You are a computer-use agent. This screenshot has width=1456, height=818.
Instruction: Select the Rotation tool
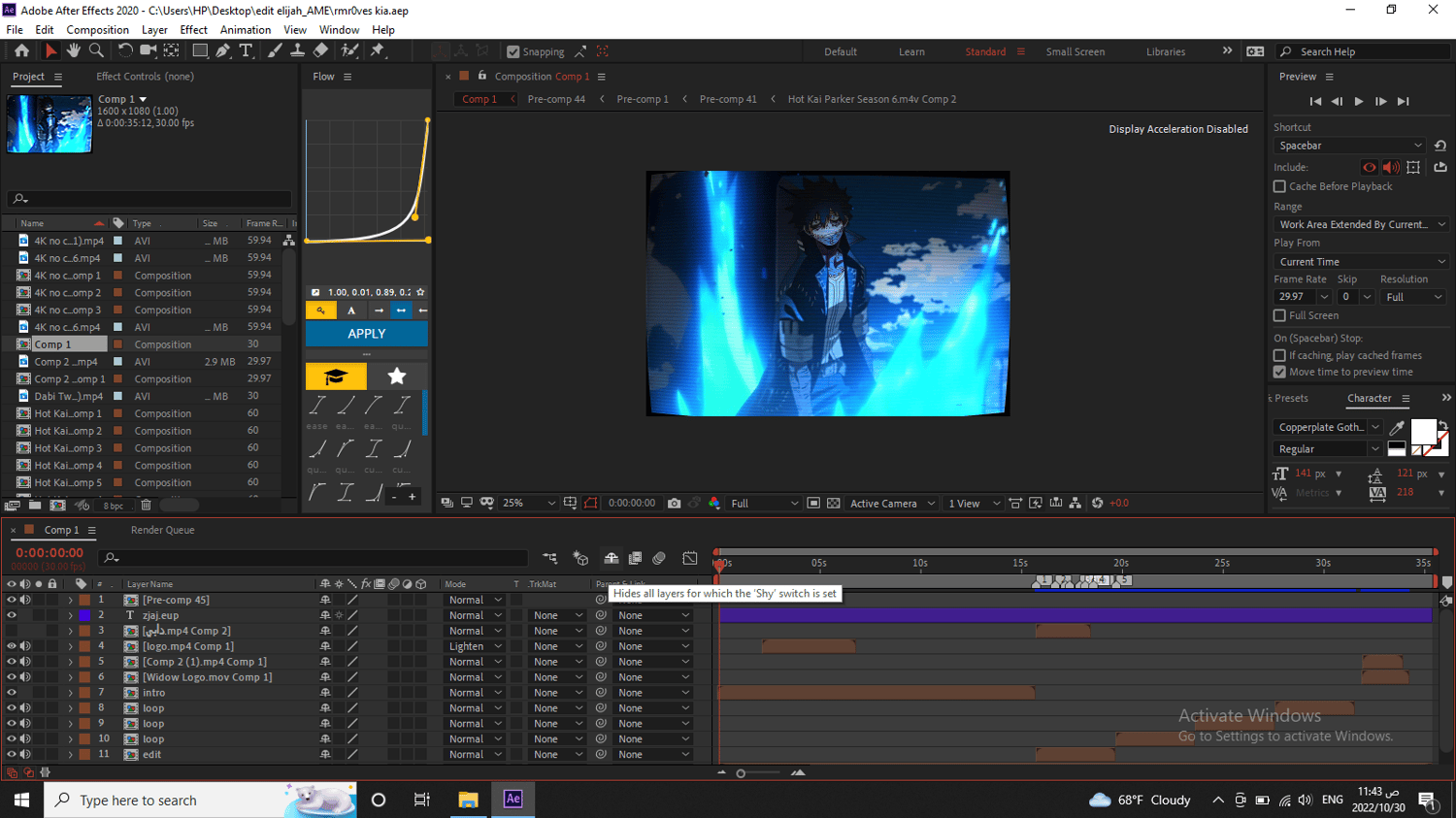pyautogui.click(x=125, y=50)
